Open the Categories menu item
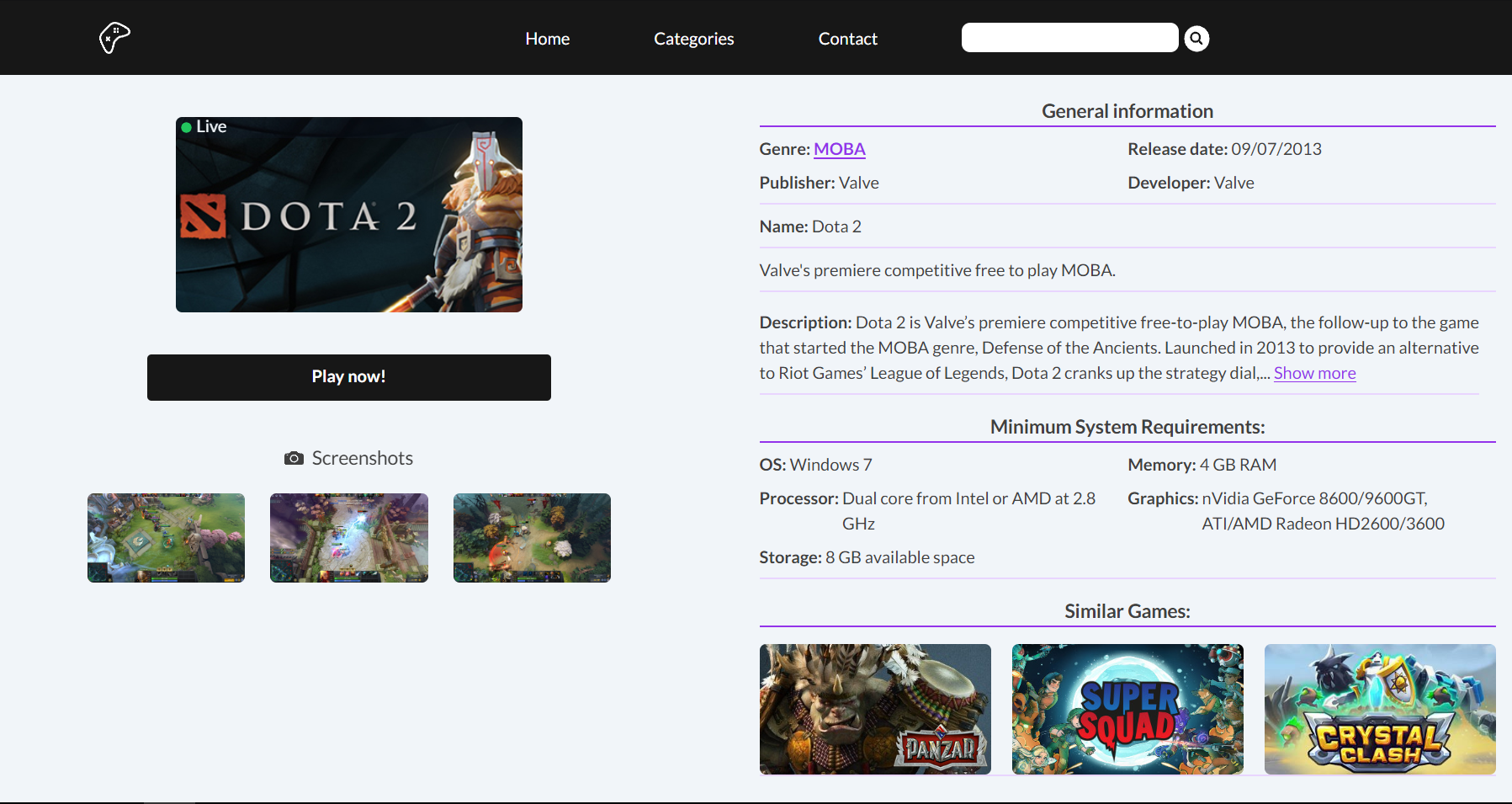 [x=694, y=39]
